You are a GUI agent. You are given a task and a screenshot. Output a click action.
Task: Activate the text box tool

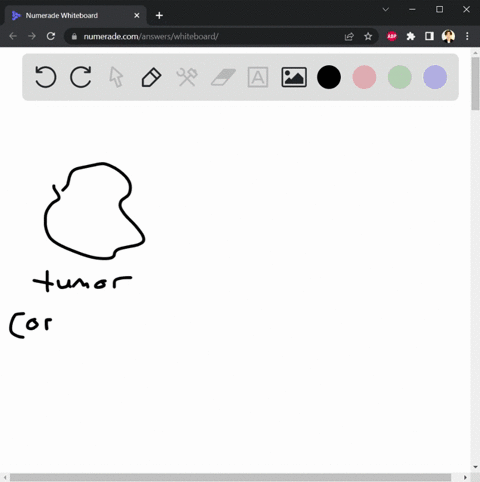click(258, 77)
